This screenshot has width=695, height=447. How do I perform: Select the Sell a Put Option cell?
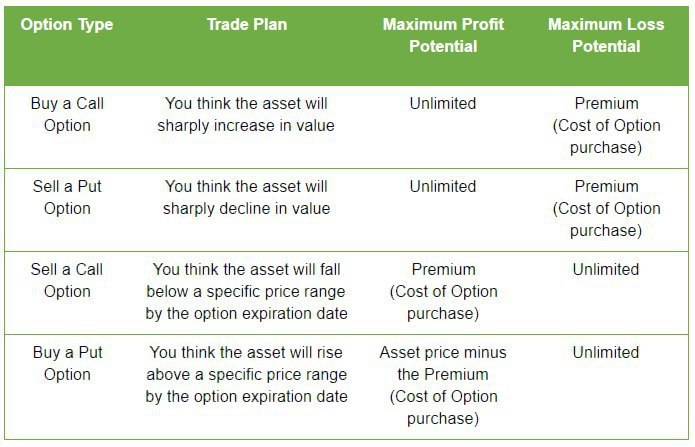(x=67, y=197)
